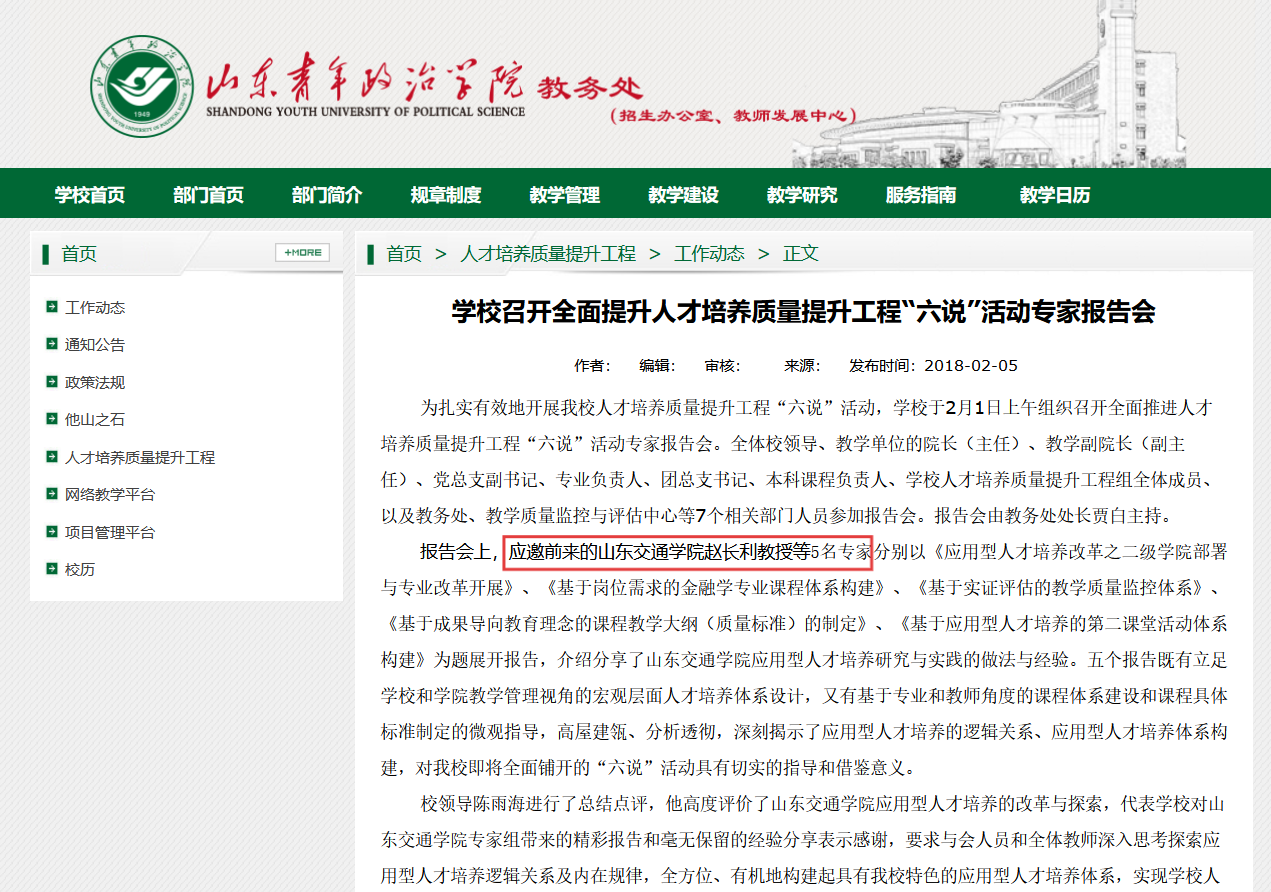Go to 教学建设 in the navigation bar
The image size is (1271, 892).
(683, 195)
